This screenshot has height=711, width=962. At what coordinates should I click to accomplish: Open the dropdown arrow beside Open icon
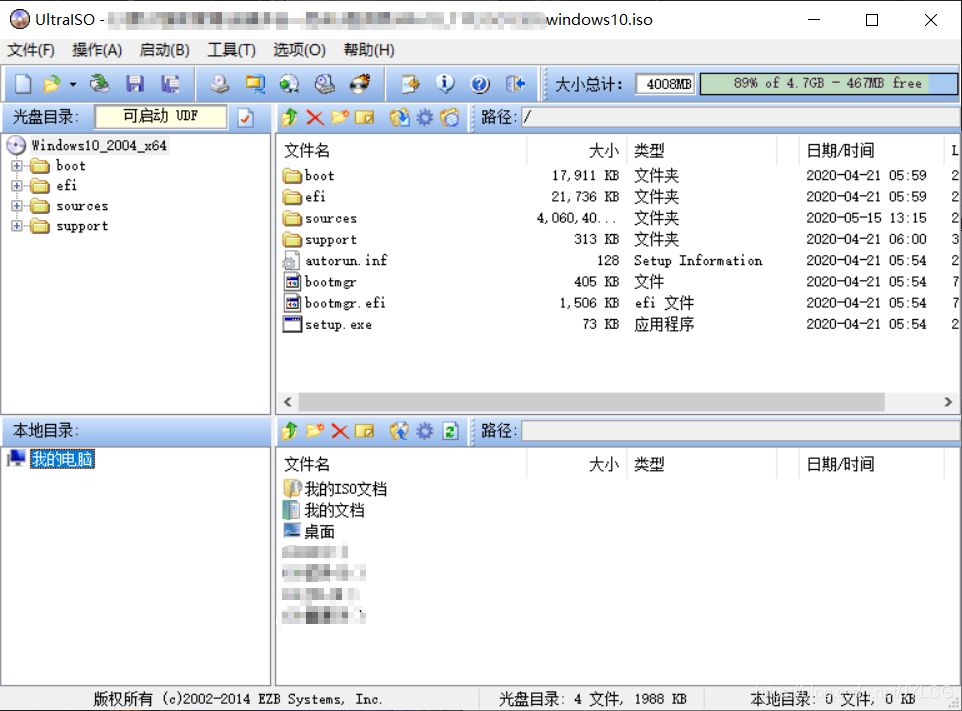pyautogui.click(x=72, y=84)
